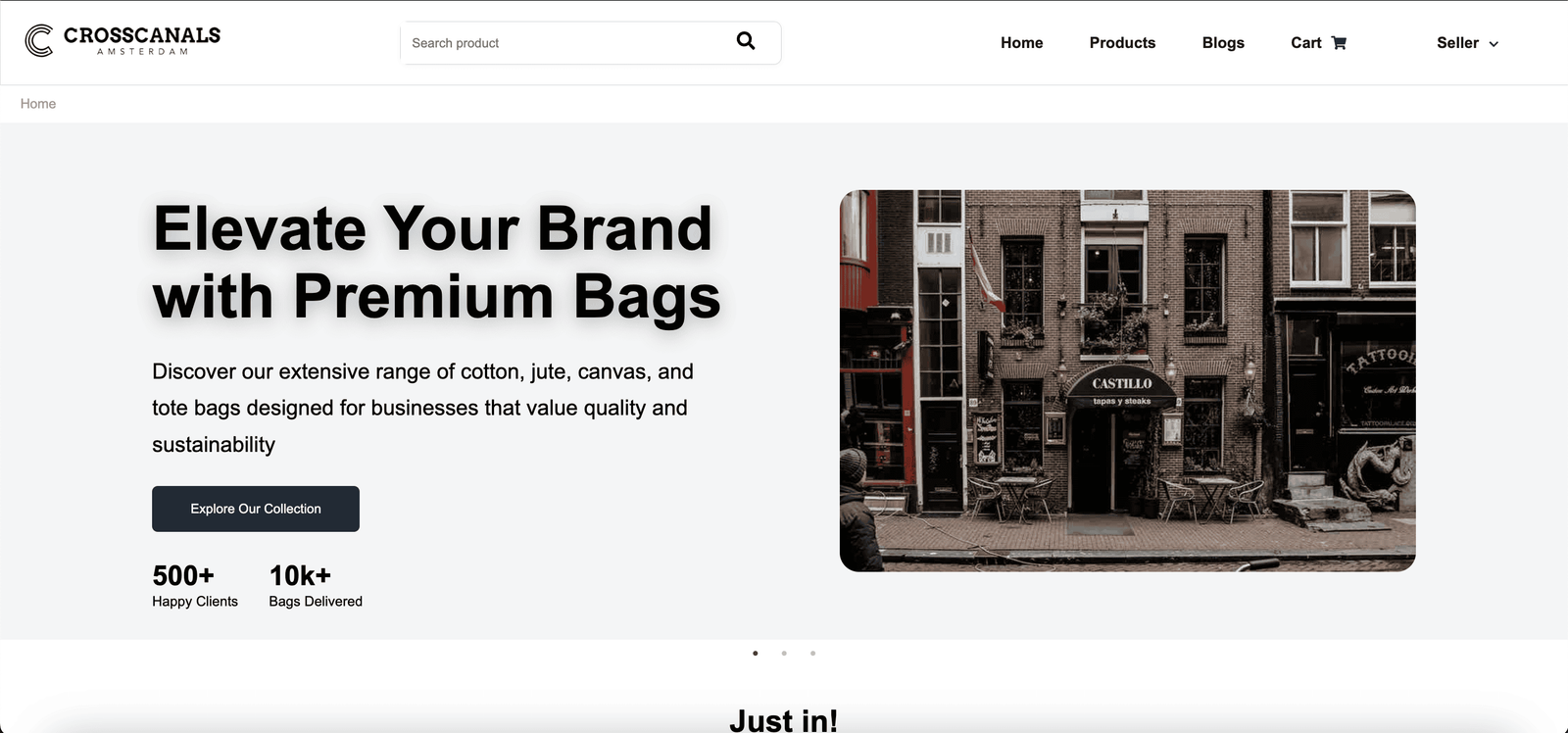The image size is (1568, 733).
Task: Select the first carousel dot
Action: 755,653
